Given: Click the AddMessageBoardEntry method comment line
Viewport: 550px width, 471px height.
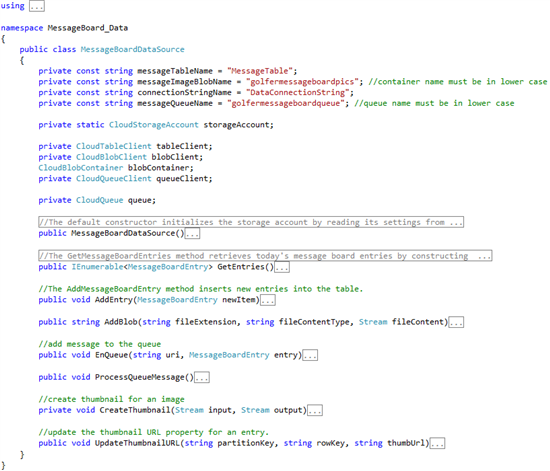Looking at the screenshot, I should point(201,289).
